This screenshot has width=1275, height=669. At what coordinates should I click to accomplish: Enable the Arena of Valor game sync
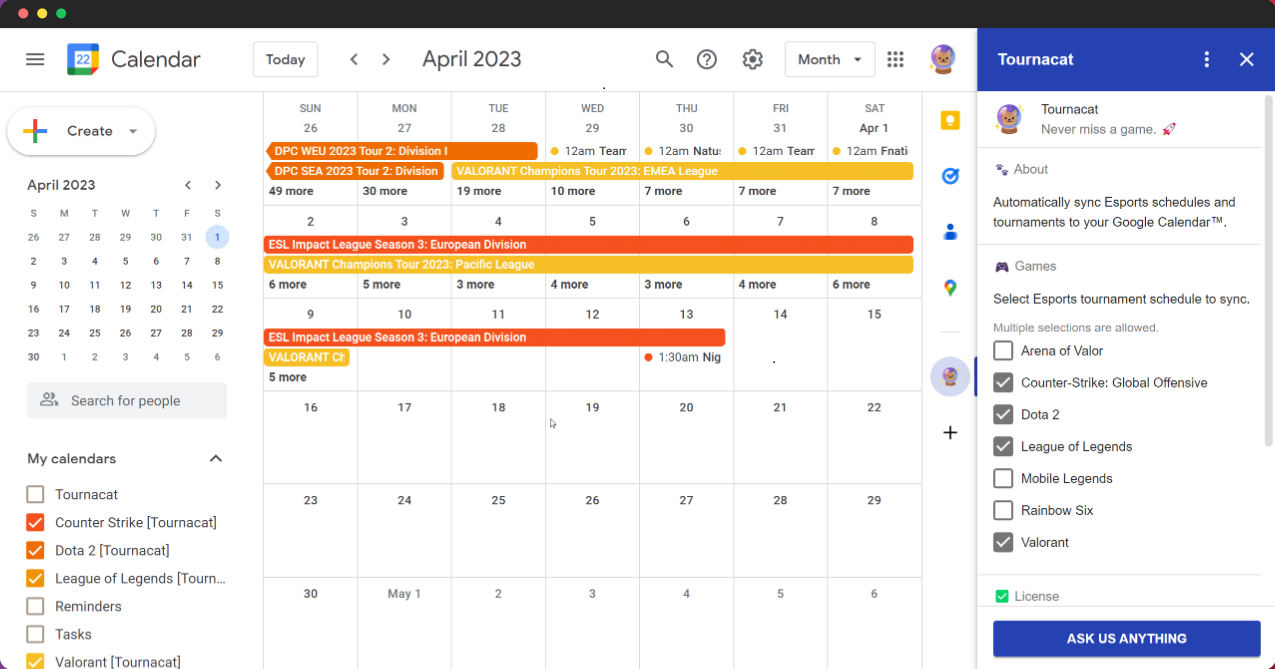click(1003, 350)
